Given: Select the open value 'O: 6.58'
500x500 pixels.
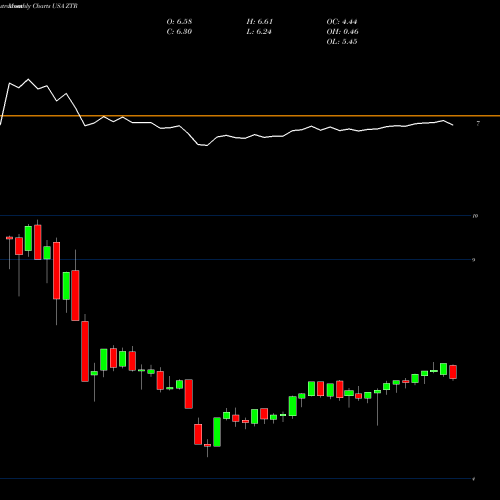Looking at the screenshot, I should pos(179,22).
